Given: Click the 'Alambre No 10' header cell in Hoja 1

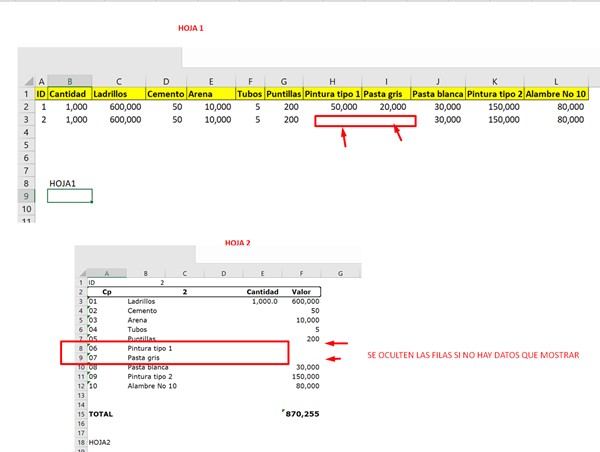Looking at the screenshot, I should point(556,94).
